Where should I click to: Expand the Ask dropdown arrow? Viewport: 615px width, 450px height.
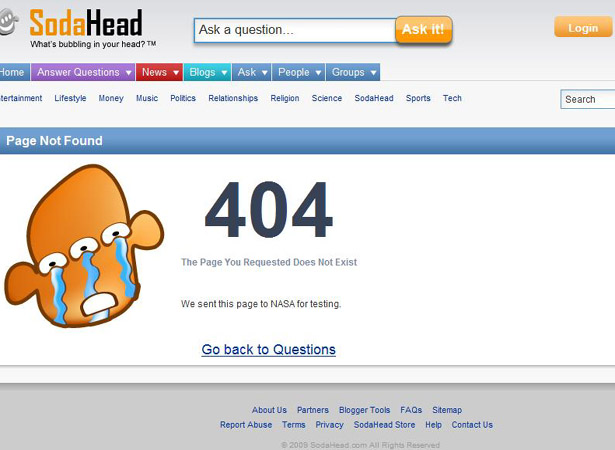pos(265,73)
